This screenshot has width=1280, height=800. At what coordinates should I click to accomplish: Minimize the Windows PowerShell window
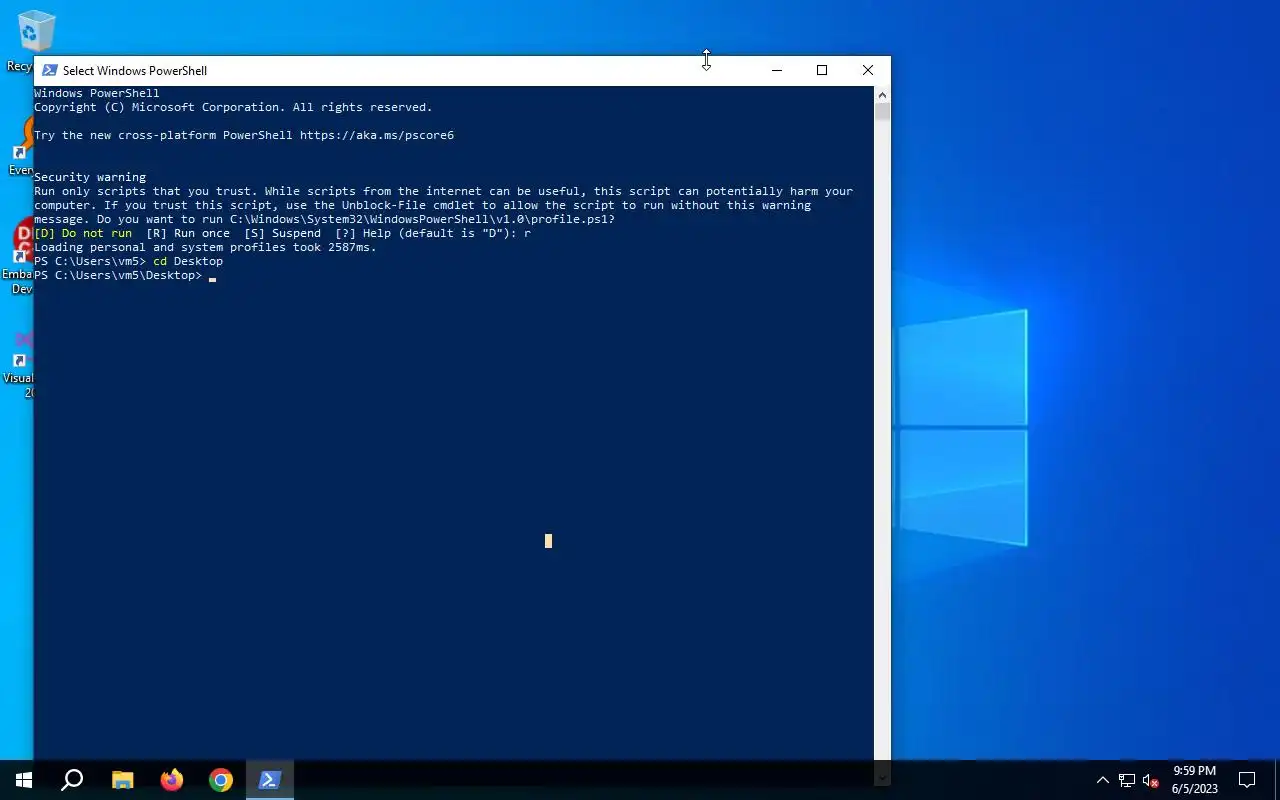pyautogui.click(x=777, y=70)
